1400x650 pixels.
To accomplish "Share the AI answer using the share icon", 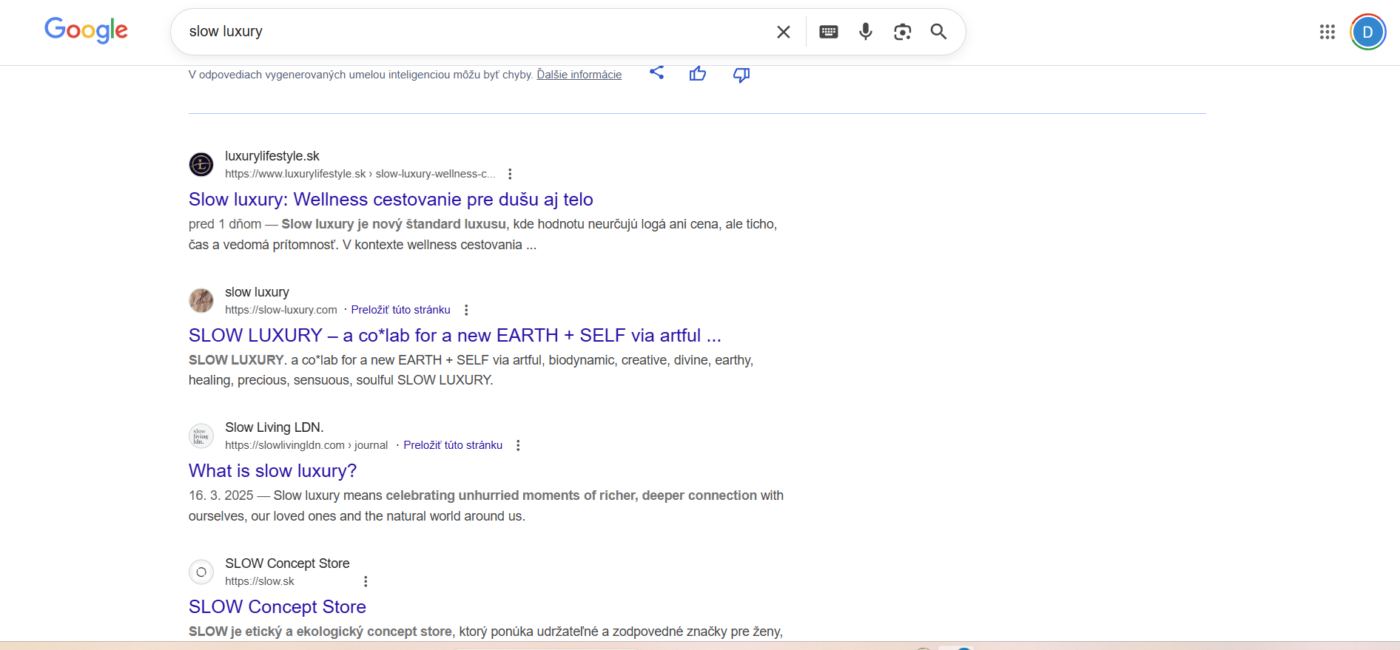I will click(657, 73).
